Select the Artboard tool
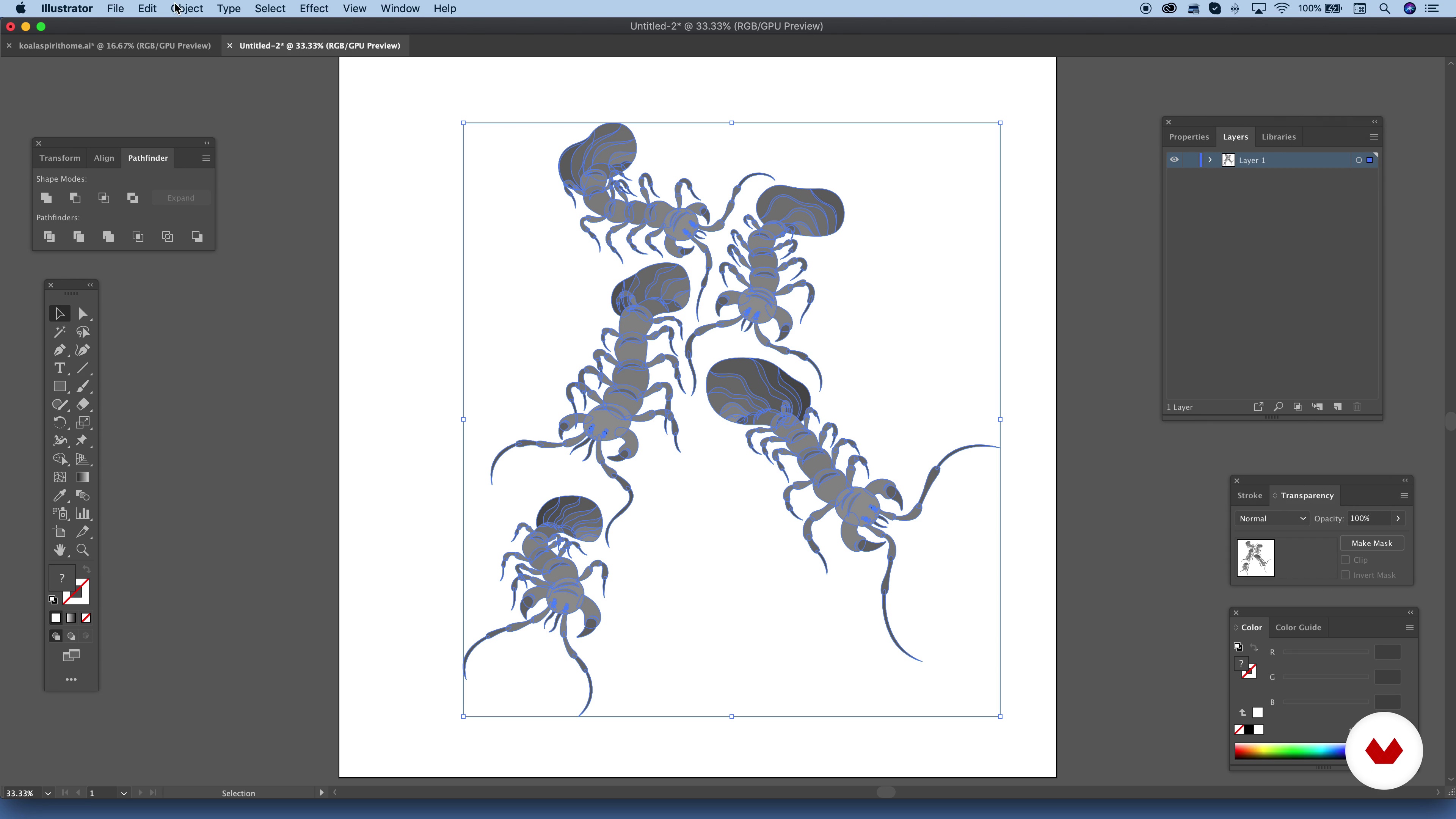The image size is (1456, 819). coord(60,531)
